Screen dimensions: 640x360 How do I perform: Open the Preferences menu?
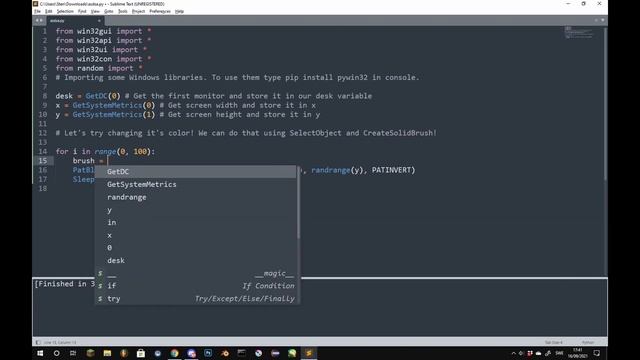point(160,11)
